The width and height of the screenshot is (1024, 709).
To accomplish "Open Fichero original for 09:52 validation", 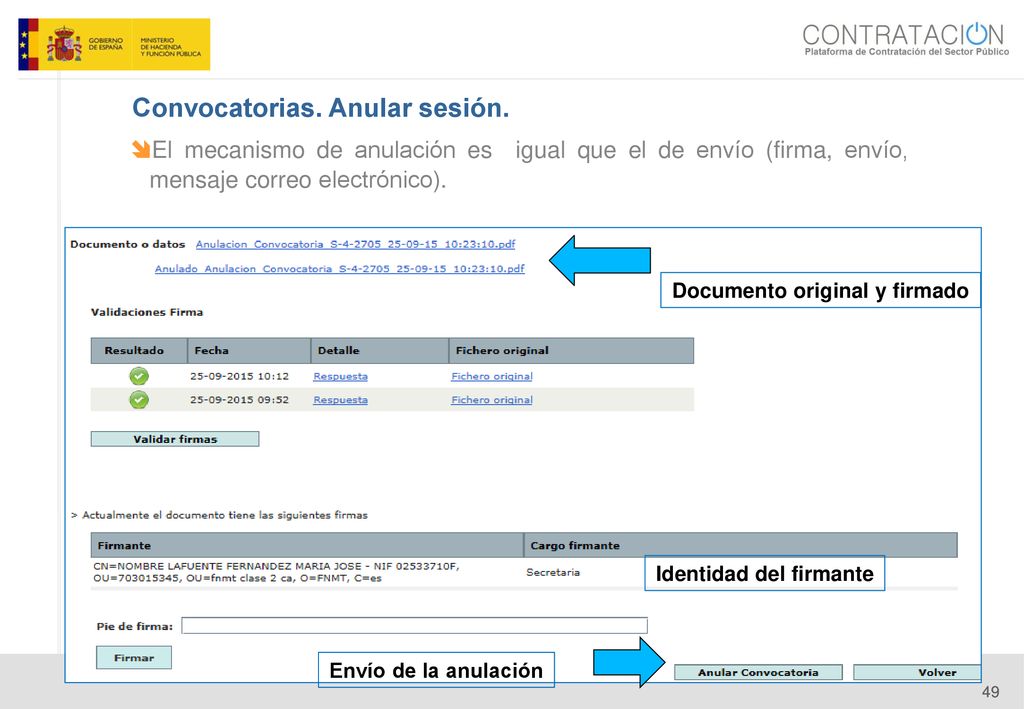I will (492, 400).
